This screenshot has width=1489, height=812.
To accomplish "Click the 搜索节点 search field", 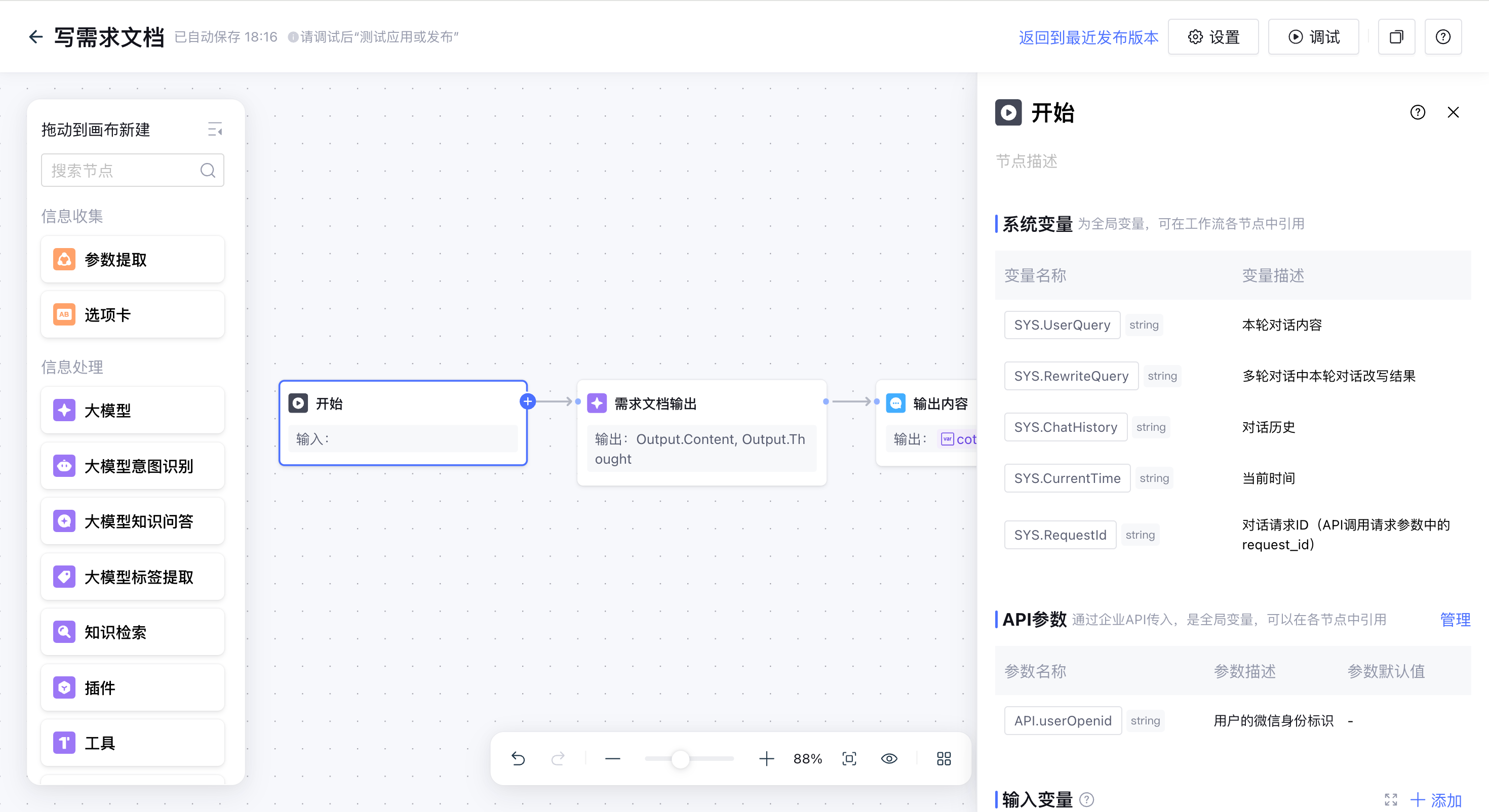I will (x=124, y=170).
